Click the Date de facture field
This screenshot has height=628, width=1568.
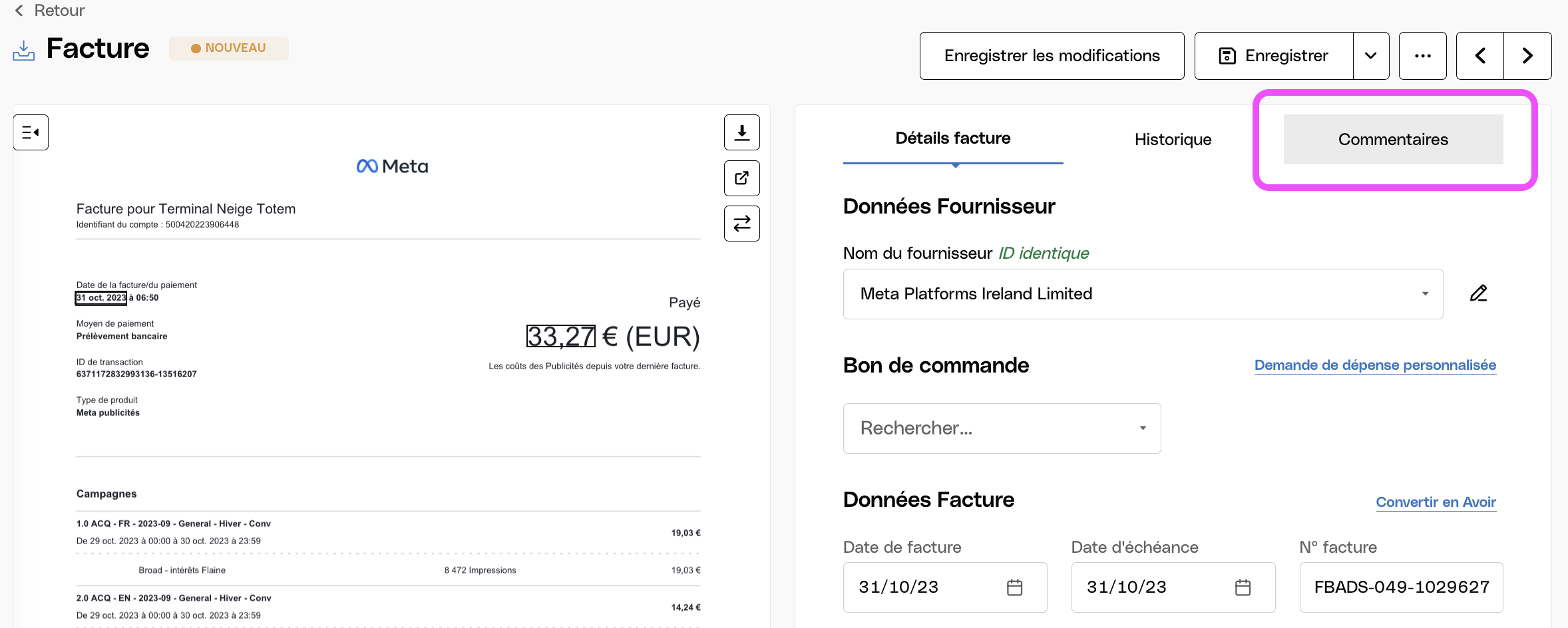point(945,587)
